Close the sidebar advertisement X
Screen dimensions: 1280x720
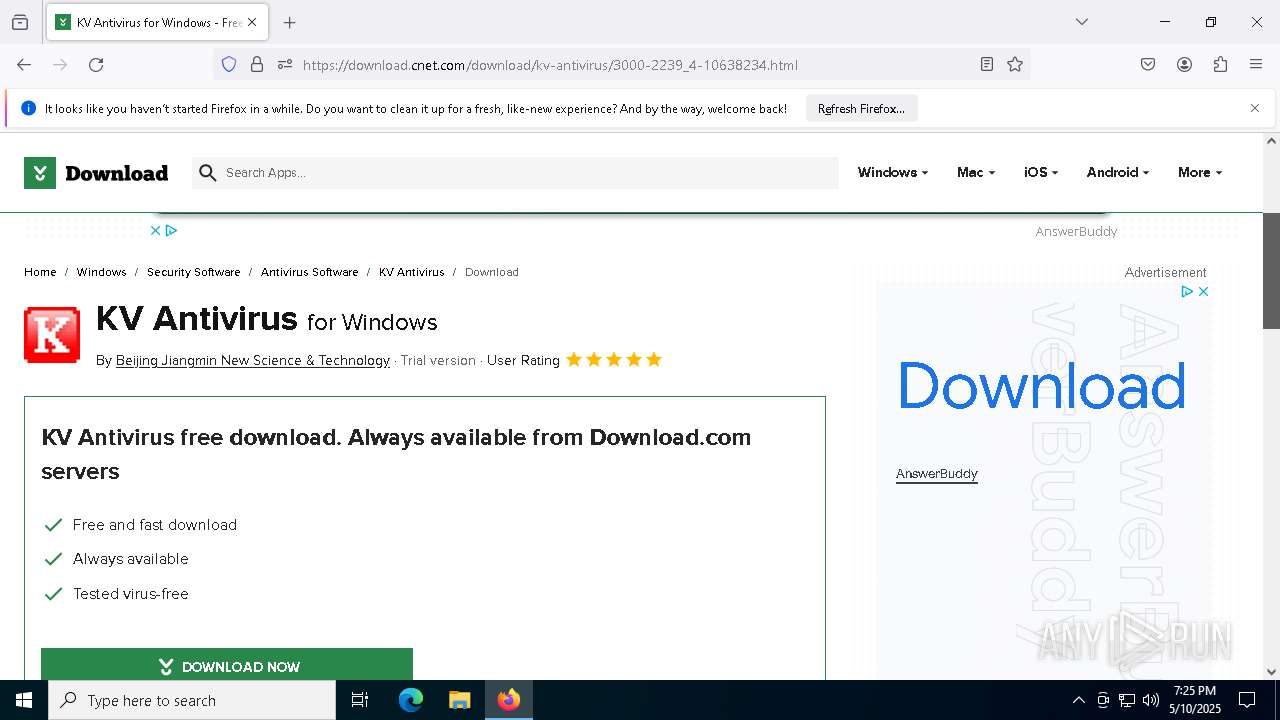coord(1204,292)
